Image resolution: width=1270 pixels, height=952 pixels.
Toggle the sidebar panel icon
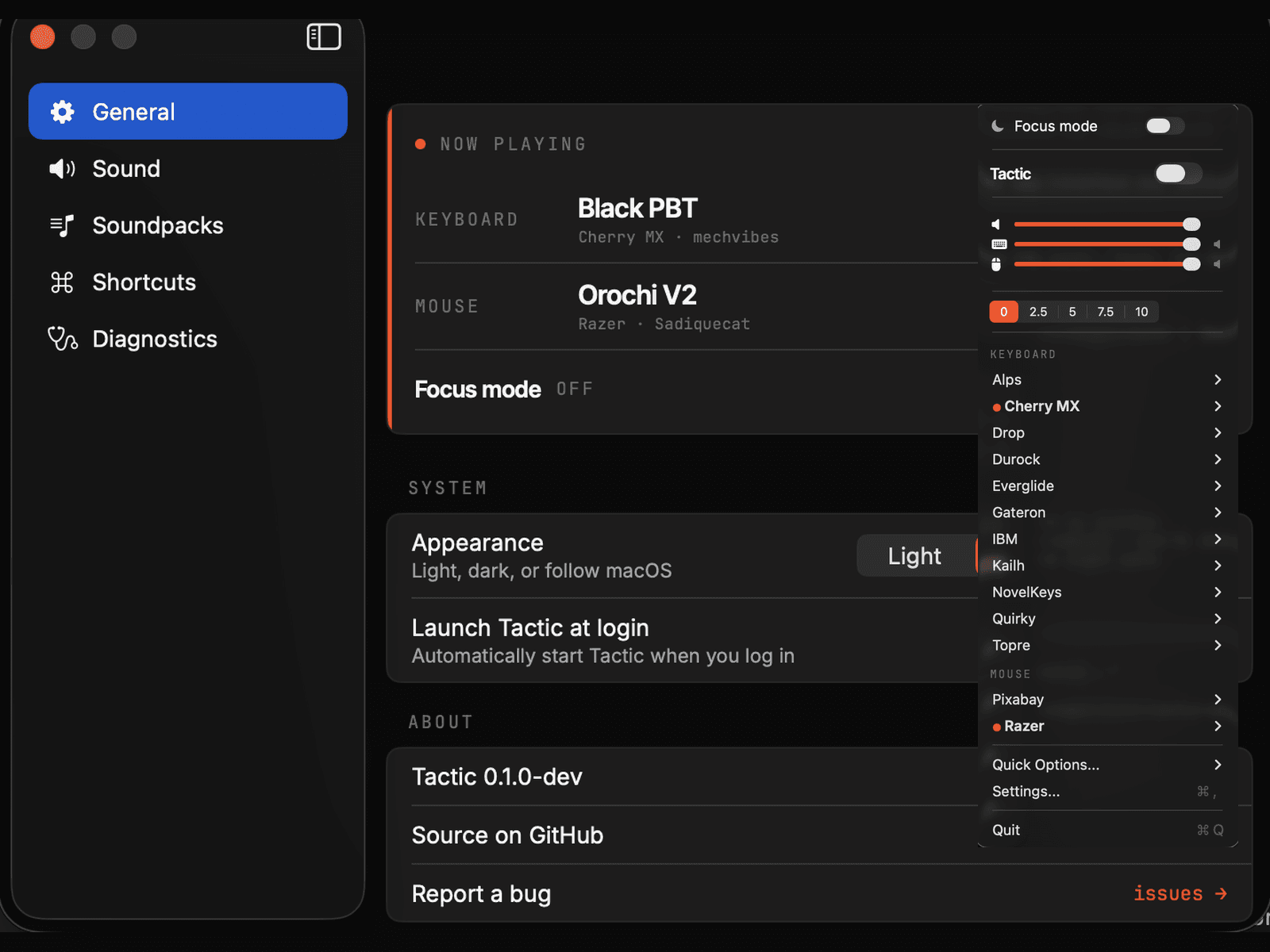324,36
